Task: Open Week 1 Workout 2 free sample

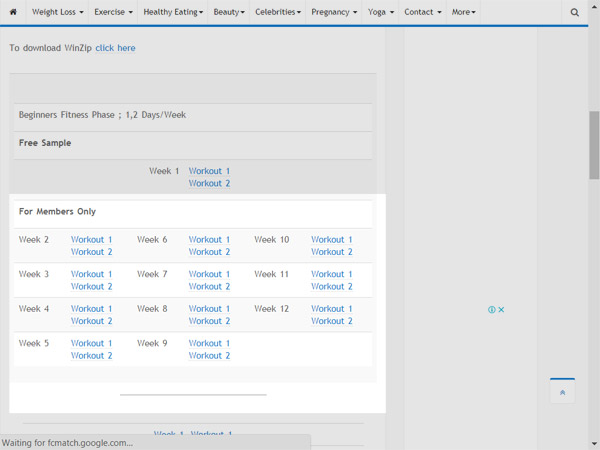Action: (209, 183)
